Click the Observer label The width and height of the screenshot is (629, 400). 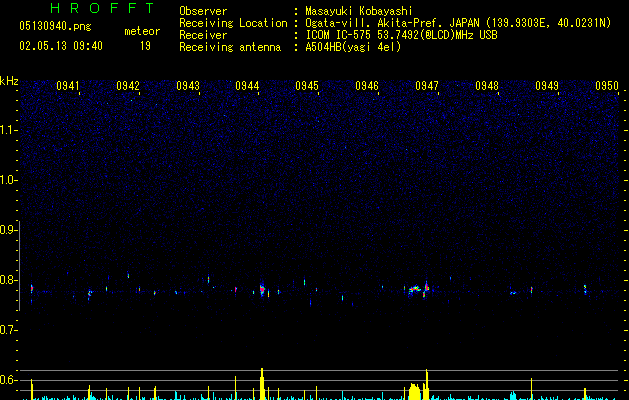[x=203, y=11]
